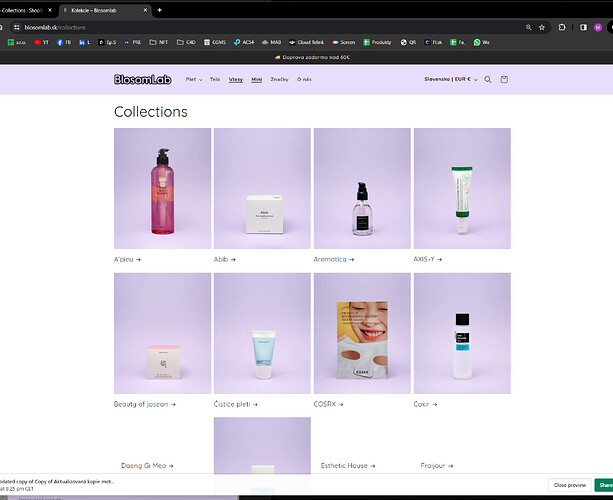Open the Cloud Telek bookmark
613x500 pixels.
tap(307, 43)
